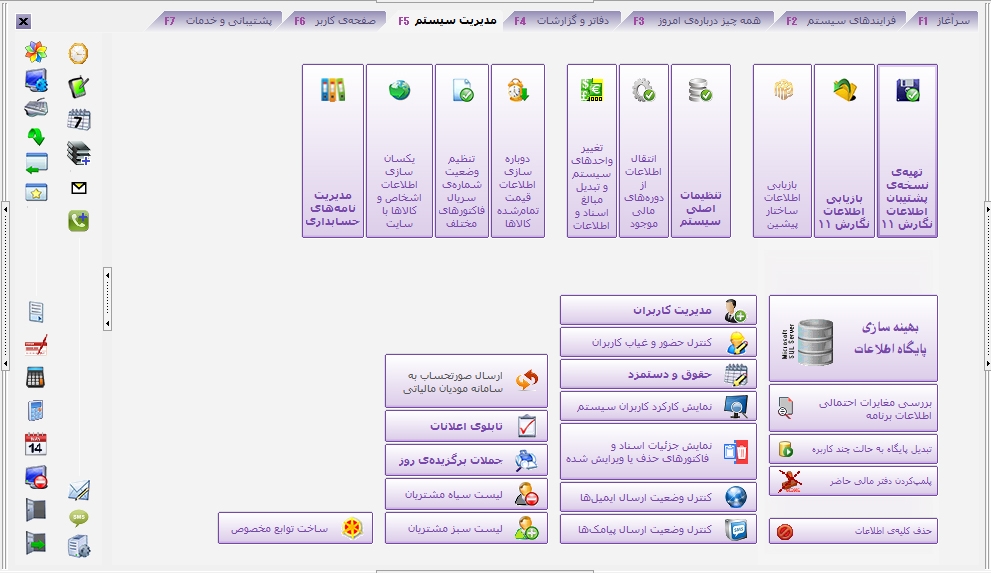Close the panel with the X button
This screenshot has height=573, width=991.
(x=23, y=21)
